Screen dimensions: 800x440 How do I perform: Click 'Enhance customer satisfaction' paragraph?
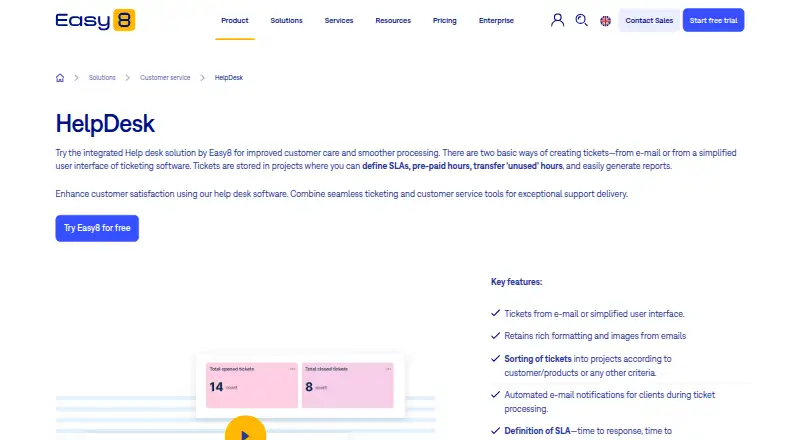tap(341, 194)
